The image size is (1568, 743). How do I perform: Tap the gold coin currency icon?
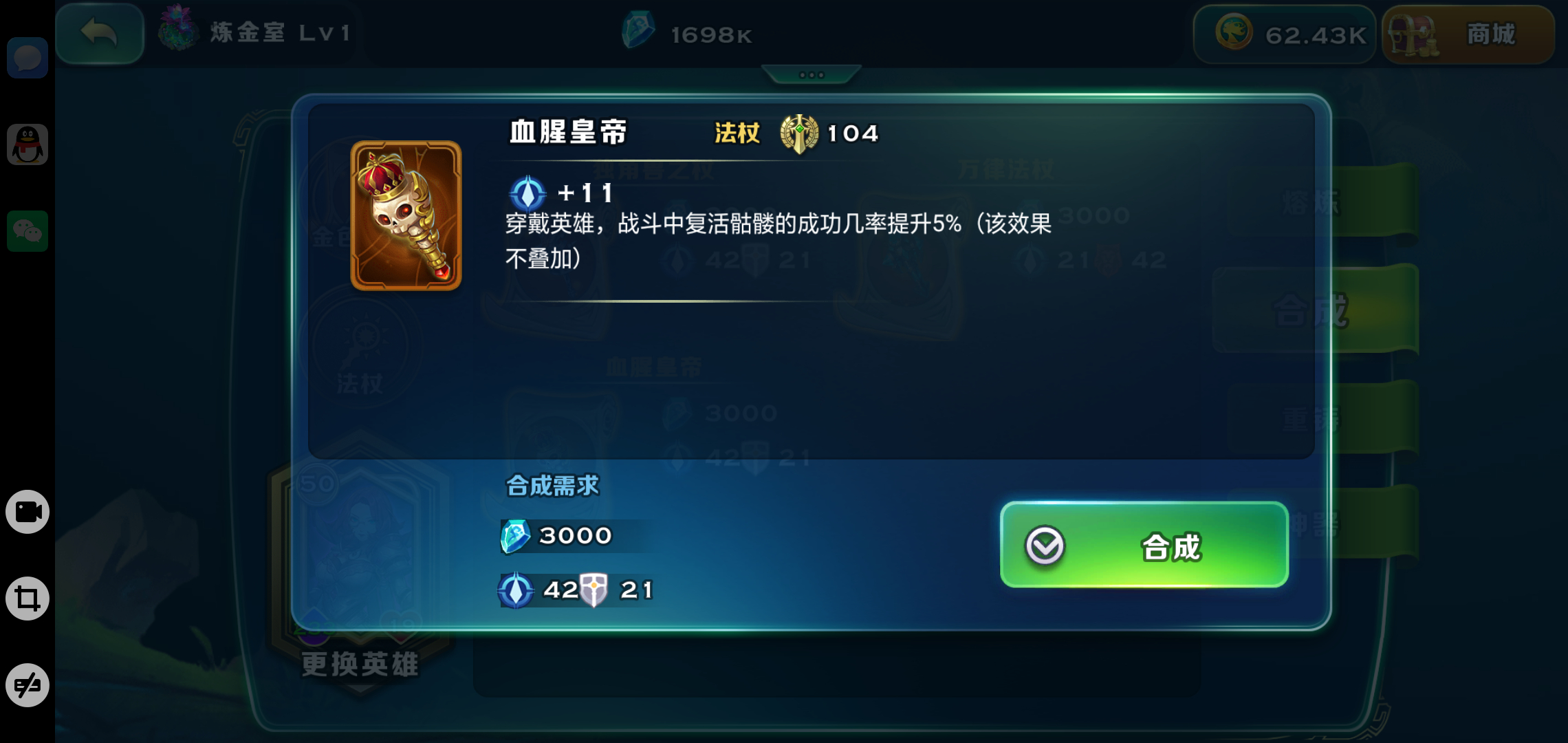pyautogui.click(x=1234, y=33)
